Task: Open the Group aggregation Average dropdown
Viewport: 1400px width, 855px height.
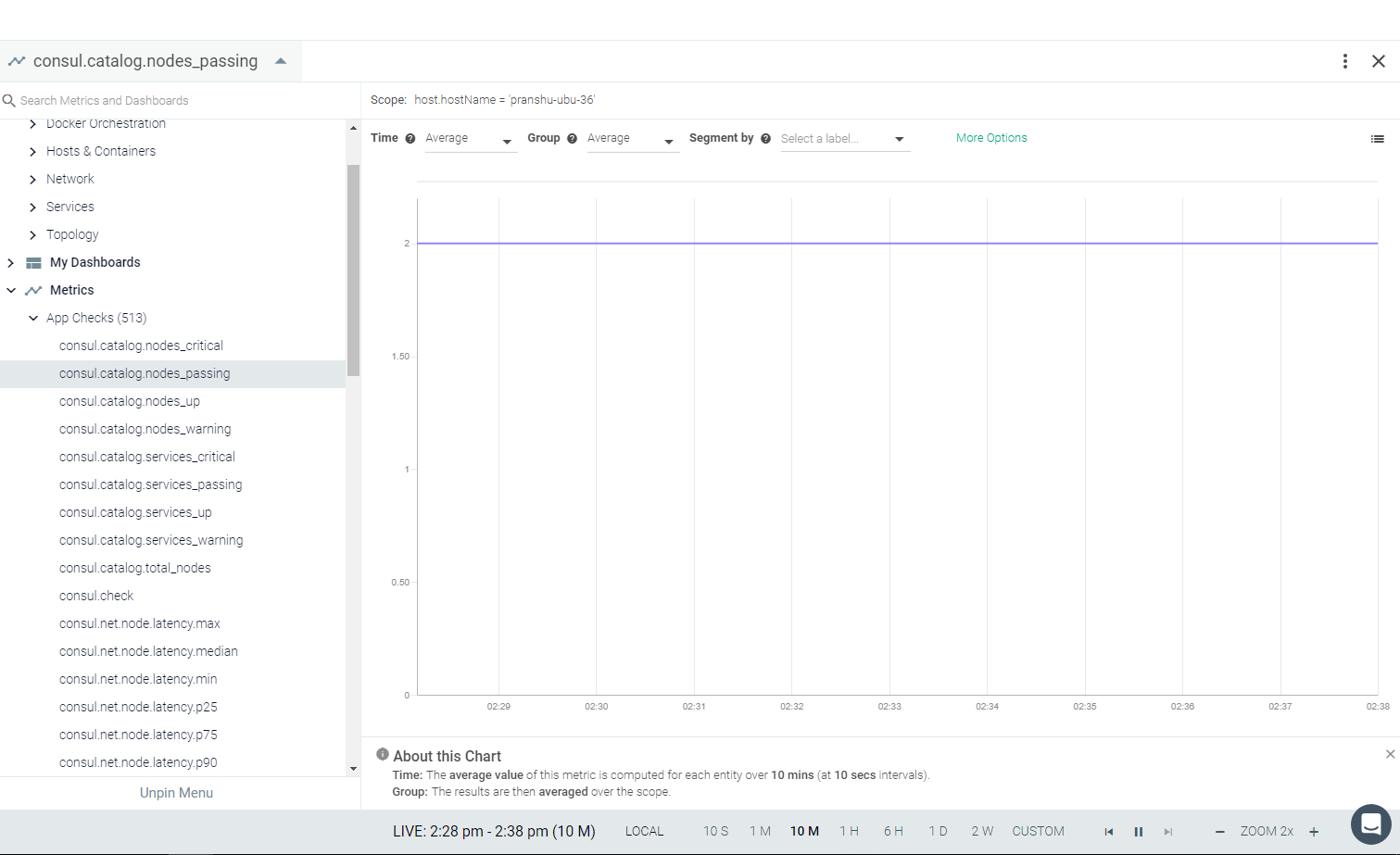Action: click(632, 139)
